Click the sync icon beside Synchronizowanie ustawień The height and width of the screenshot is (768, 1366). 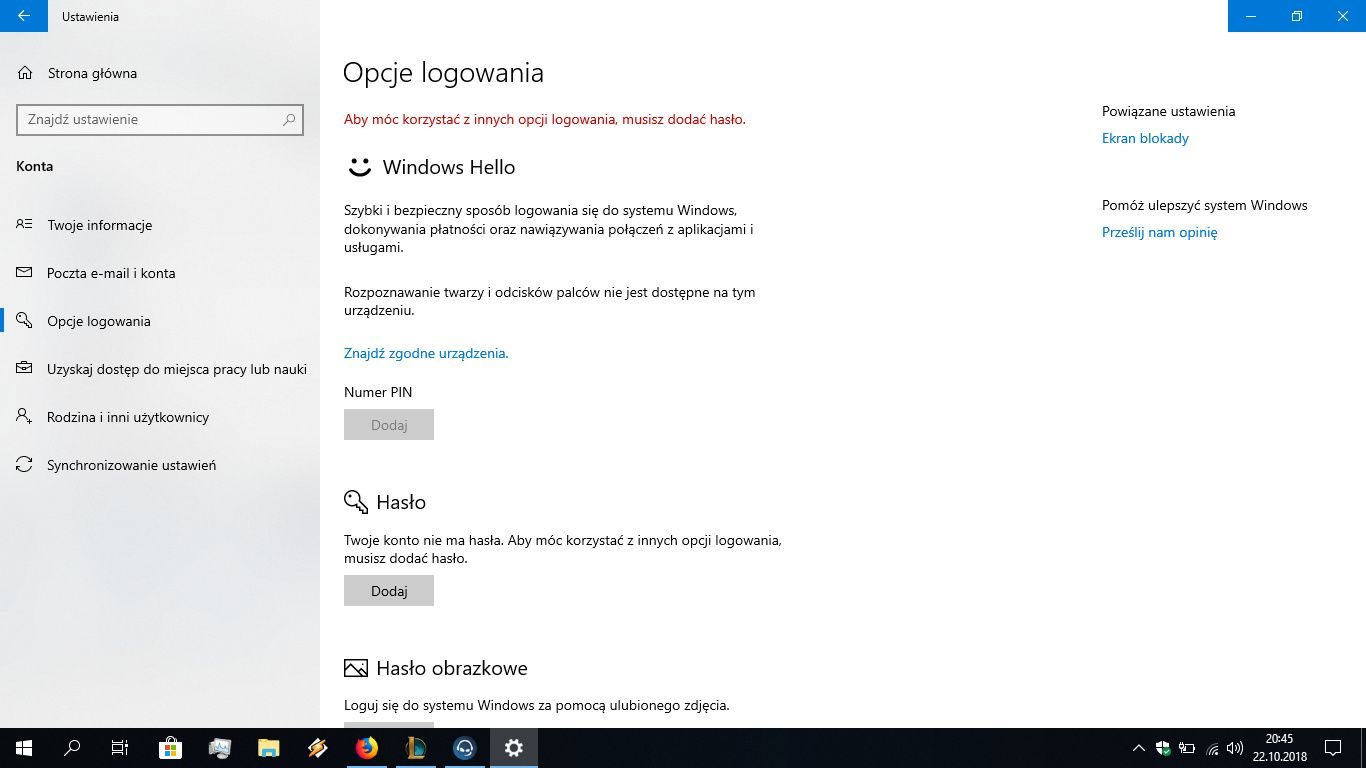coord(25,465)
